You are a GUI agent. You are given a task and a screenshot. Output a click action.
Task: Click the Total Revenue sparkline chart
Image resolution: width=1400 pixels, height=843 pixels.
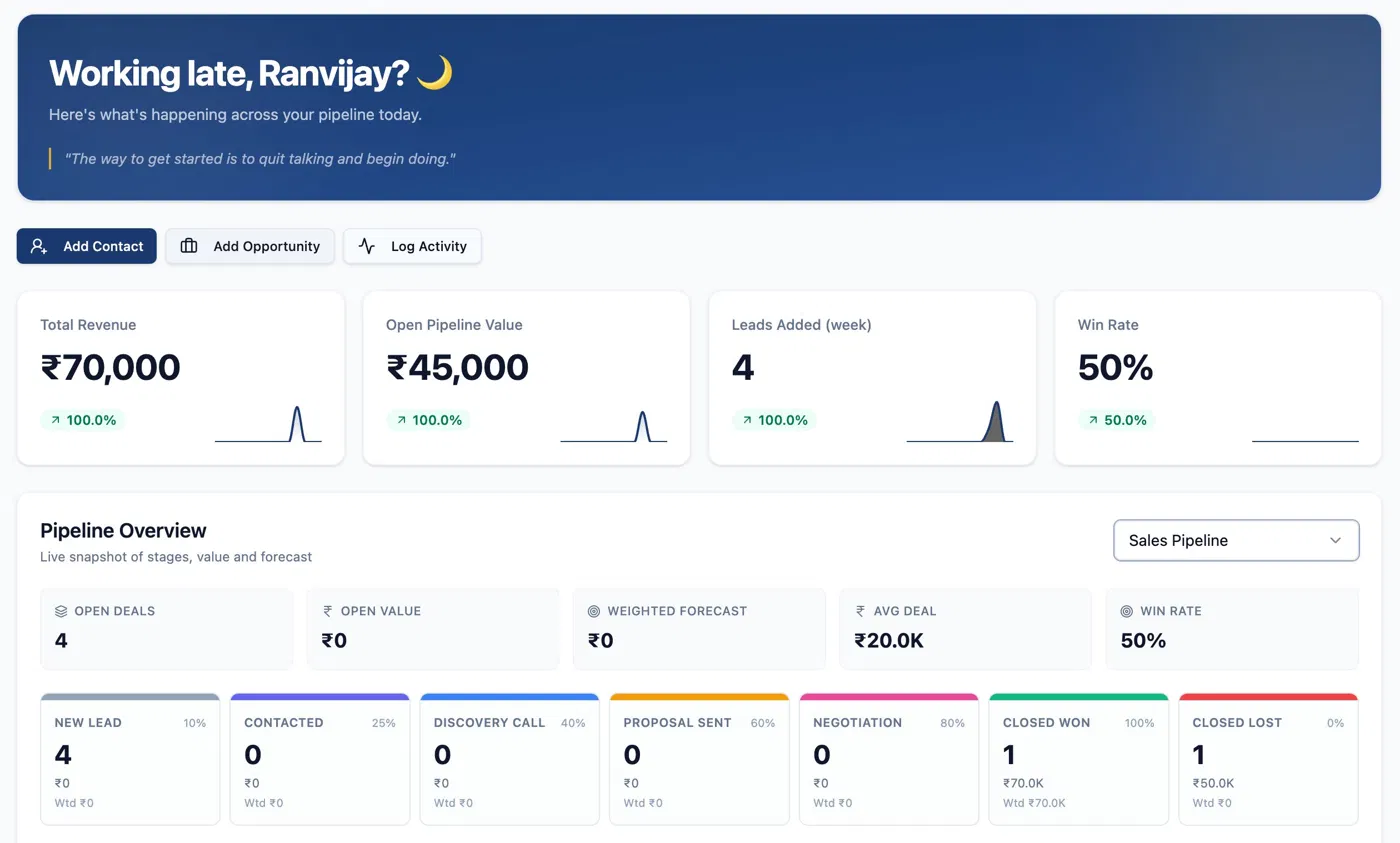click(x=268, y=424)
